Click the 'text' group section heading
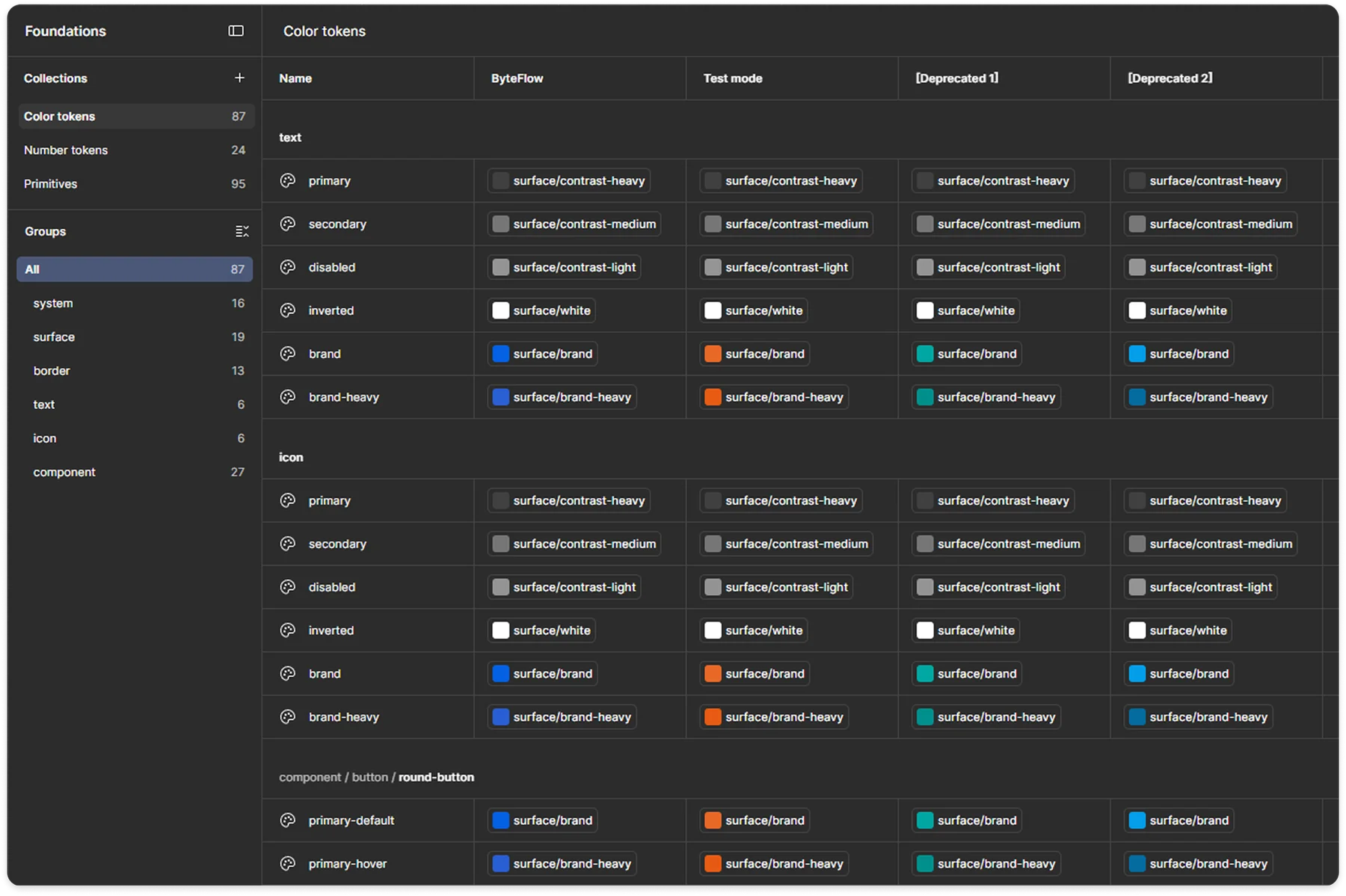Image resolution: width=1346 pixels, height=896 pixels. [x=290, y=138]
